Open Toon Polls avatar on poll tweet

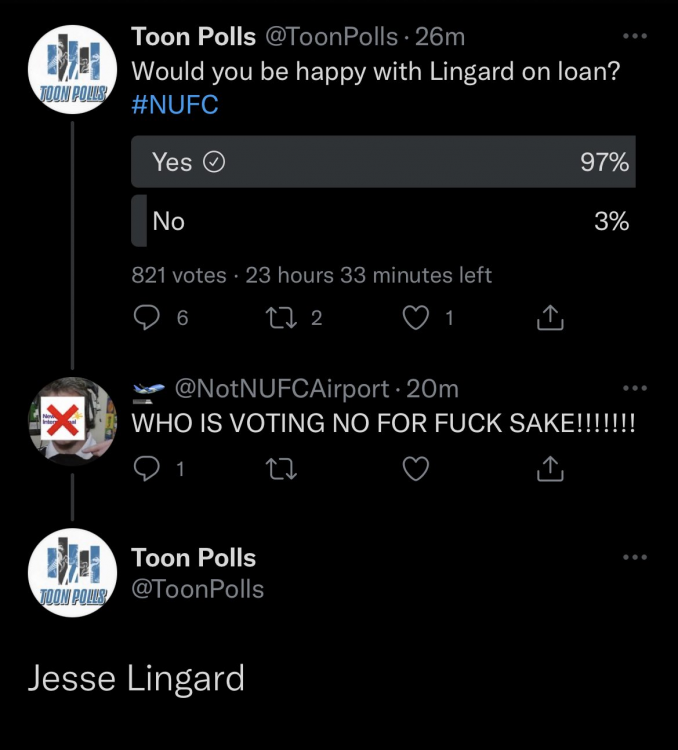coord(72,69)
